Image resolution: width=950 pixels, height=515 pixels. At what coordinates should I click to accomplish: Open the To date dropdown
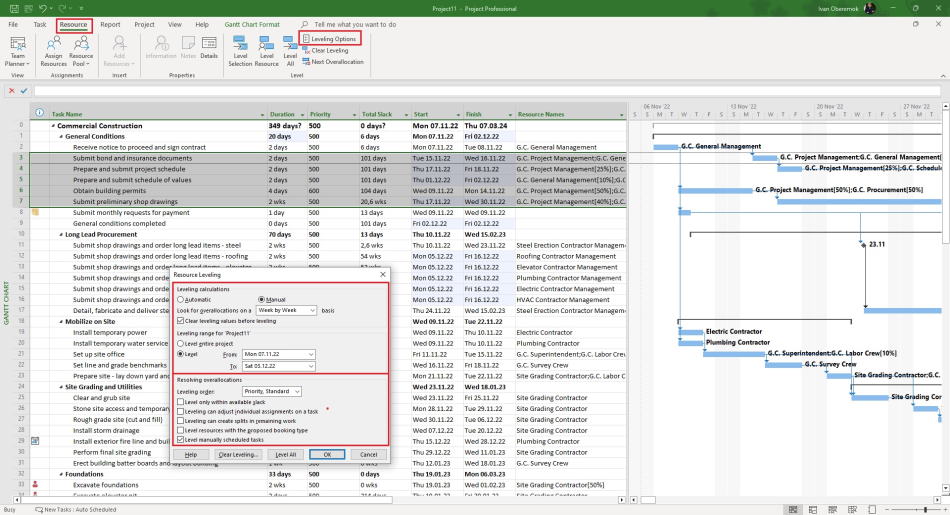point(279,366)
